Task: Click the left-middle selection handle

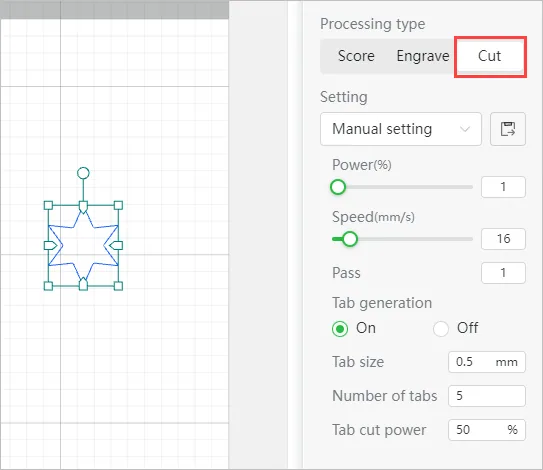Action: point(50,246)
